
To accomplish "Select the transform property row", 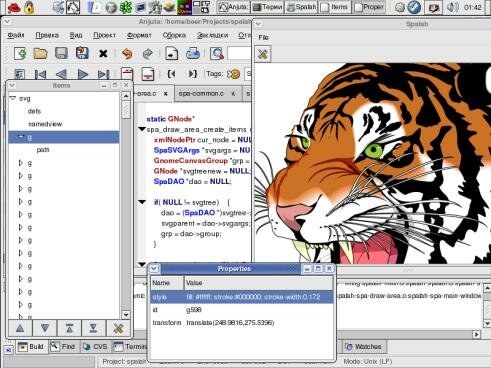I will click(242, 323).
